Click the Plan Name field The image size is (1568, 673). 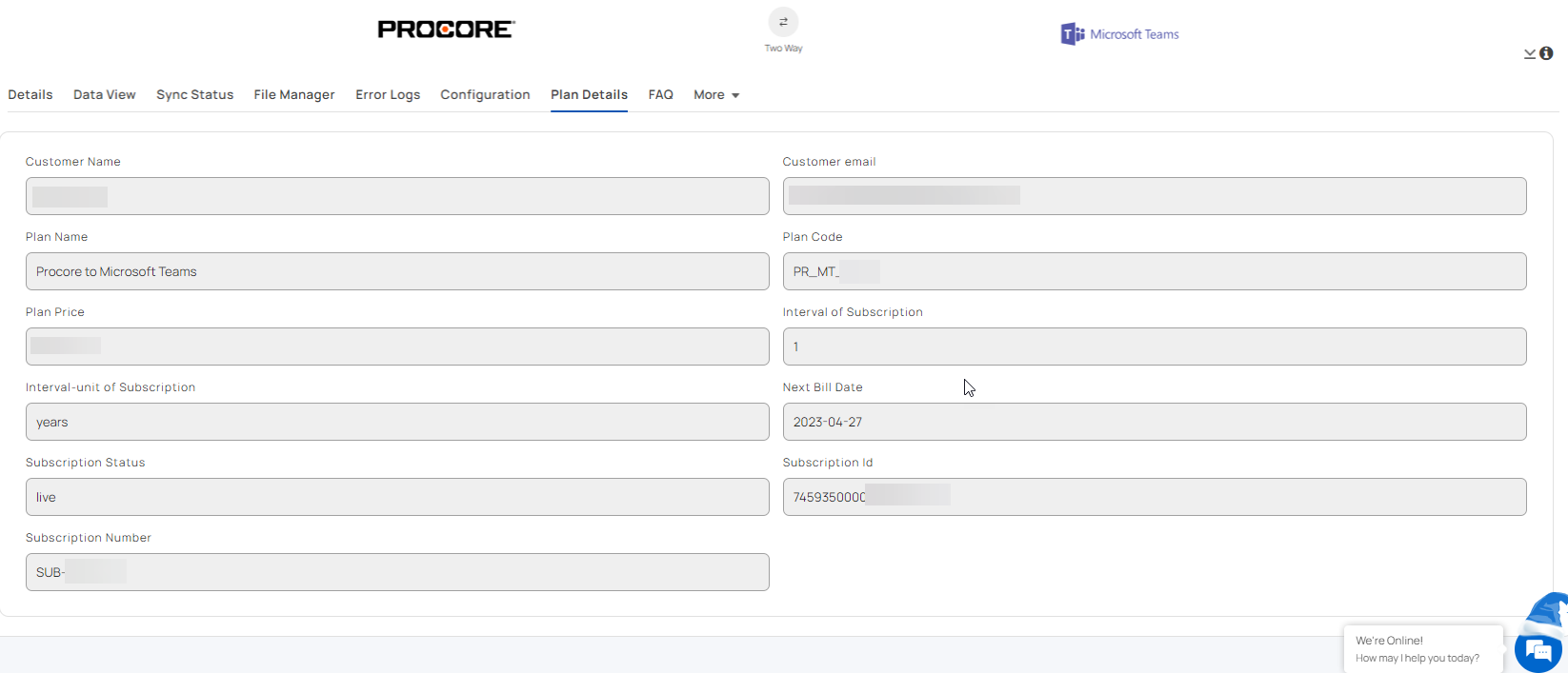pos(397,271)
